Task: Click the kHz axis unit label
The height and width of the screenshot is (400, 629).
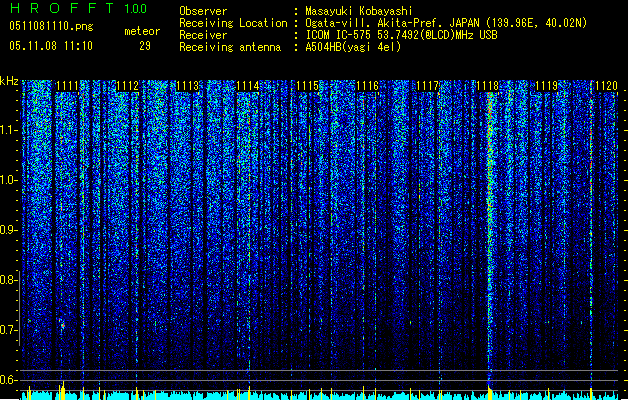Action: point(9,81)
